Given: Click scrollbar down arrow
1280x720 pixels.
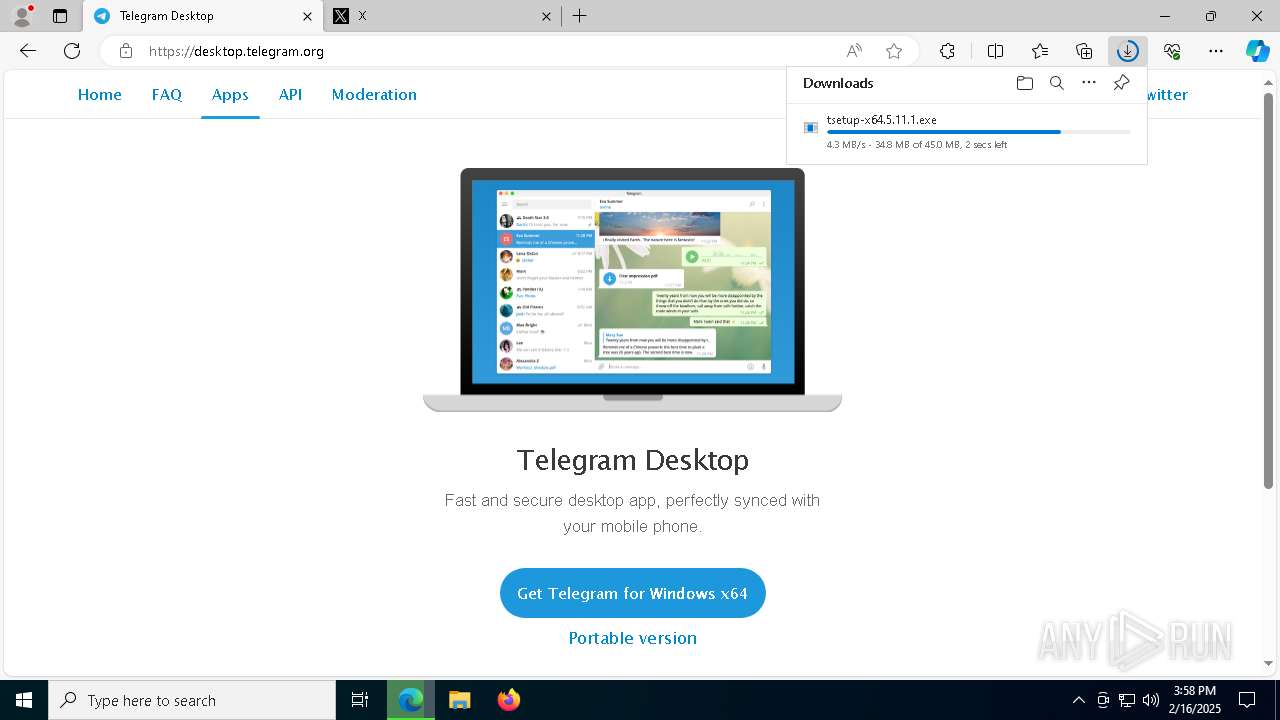Looking at the screenshot, I should [x=1268, y=663].
